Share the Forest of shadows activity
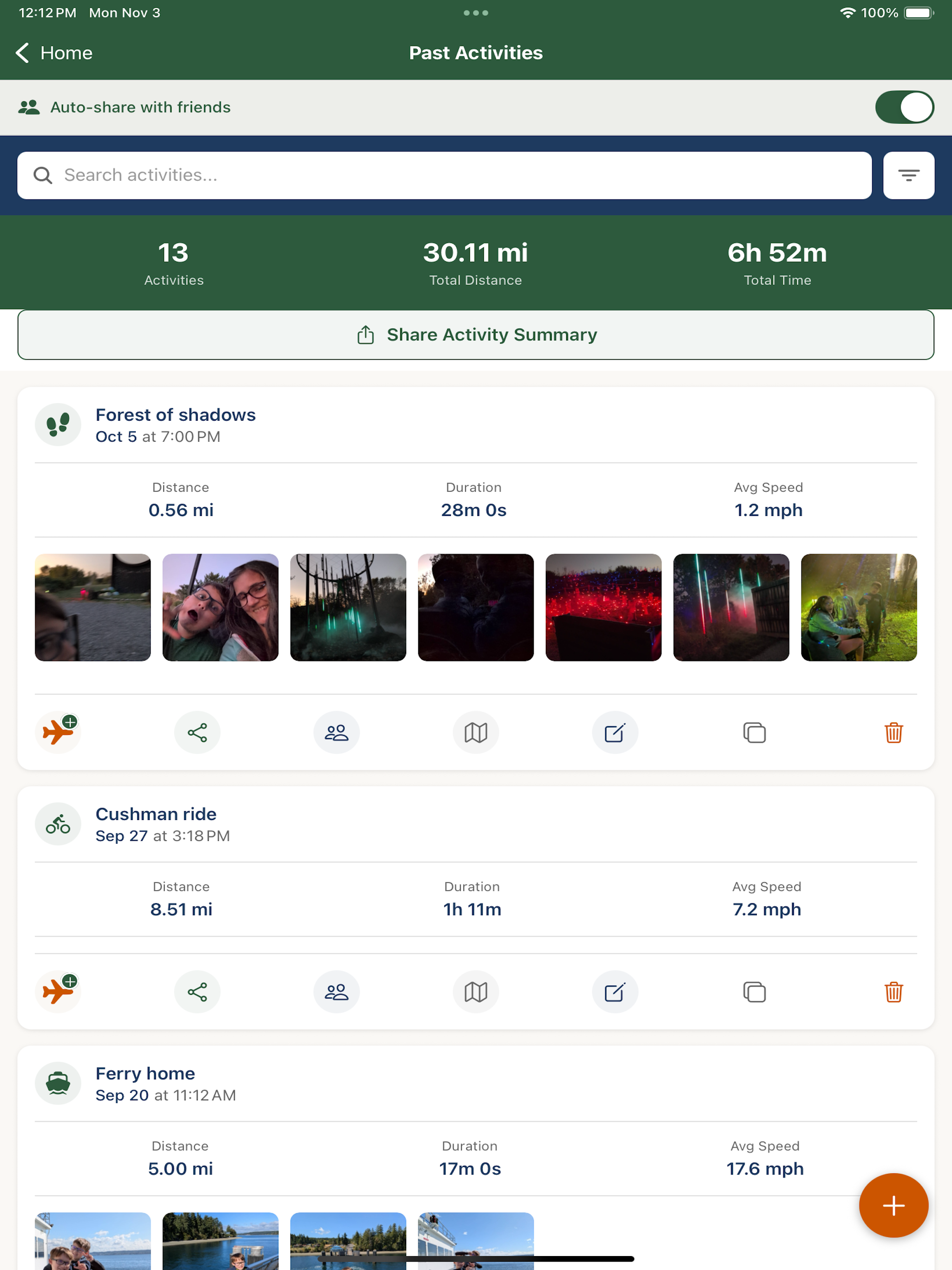This screenshot has width=952, height=1270. coord(198,733)
